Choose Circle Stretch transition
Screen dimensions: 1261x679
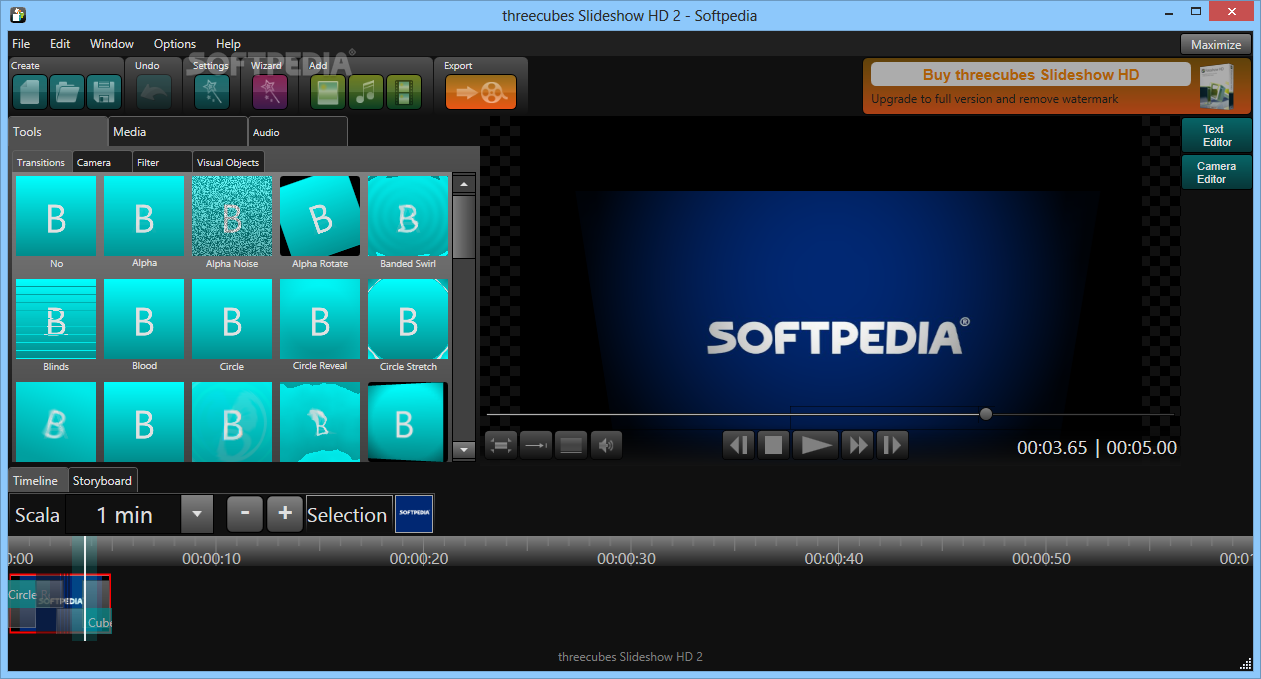(408, 319)
